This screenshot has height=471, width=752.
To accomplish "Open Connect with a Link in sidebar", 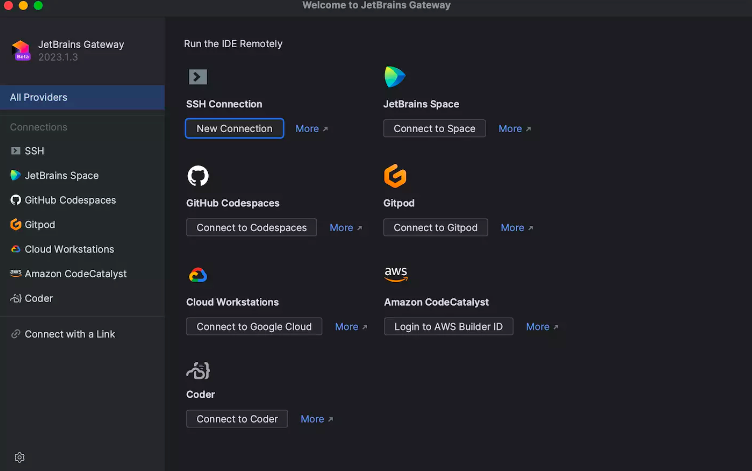I will 69,334.
